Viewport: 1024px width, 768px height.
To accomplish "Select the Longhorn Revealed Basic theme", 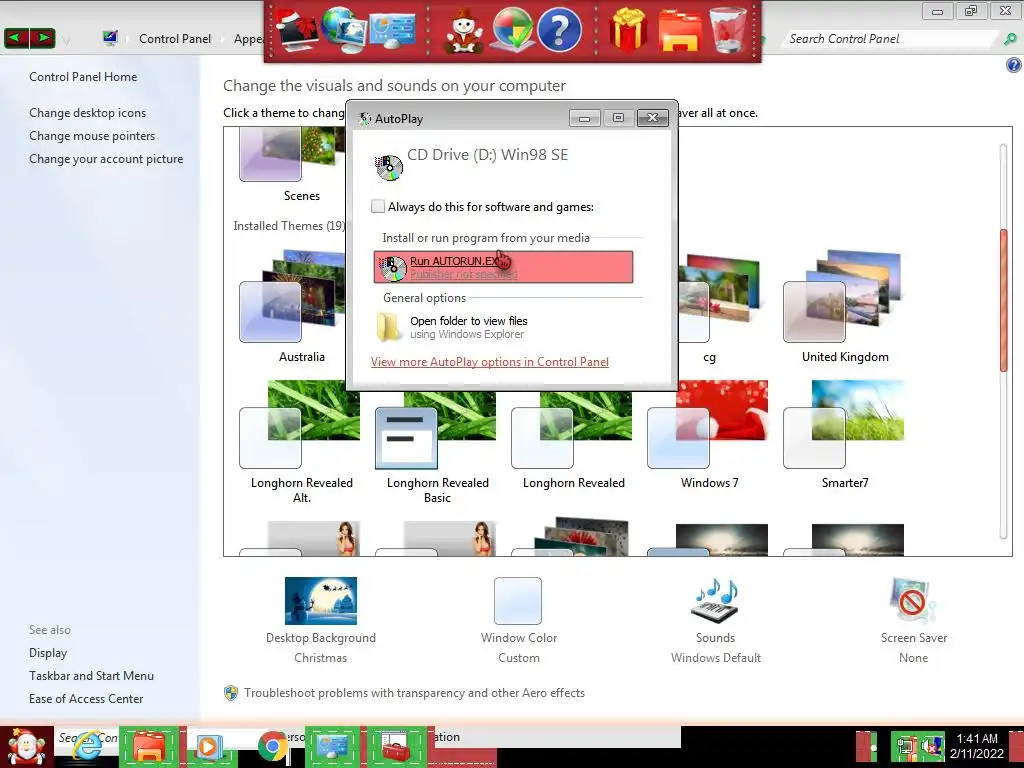I will click(437, 441).
